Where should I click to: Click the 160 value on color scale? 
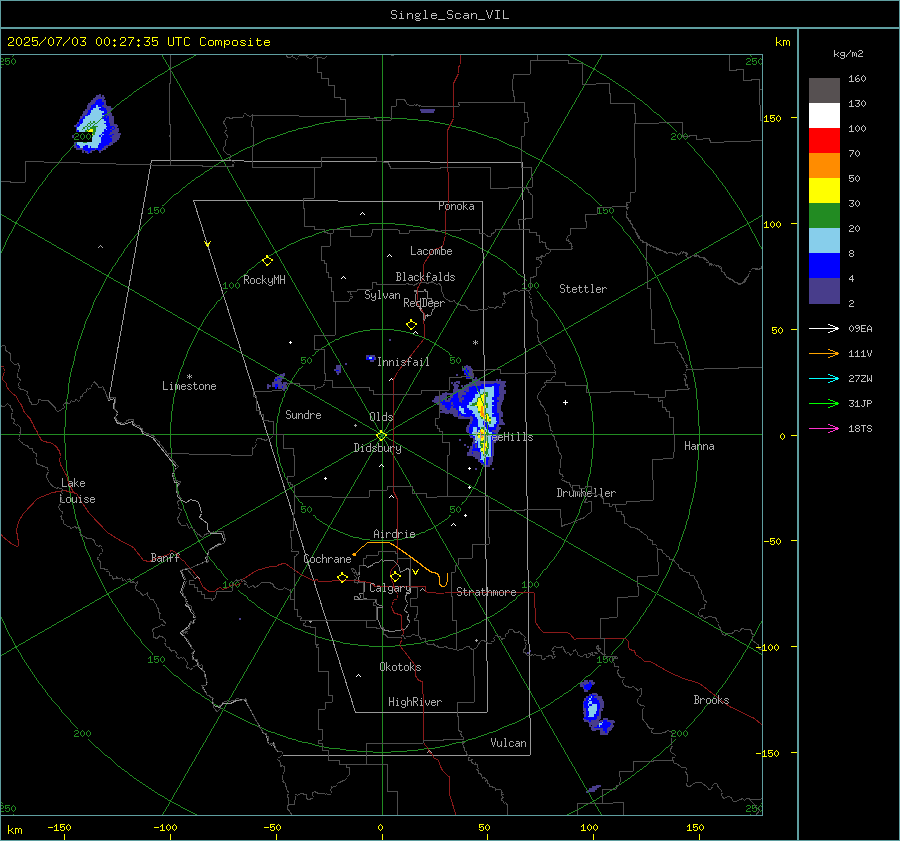pyautogui.click(x=857, y=79)
